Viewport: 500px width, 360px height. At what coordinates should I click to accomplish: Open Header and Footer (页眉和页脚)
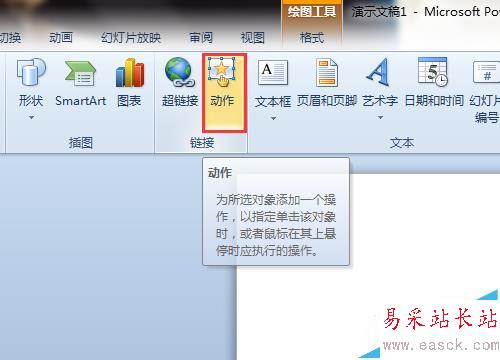(327, 83)
